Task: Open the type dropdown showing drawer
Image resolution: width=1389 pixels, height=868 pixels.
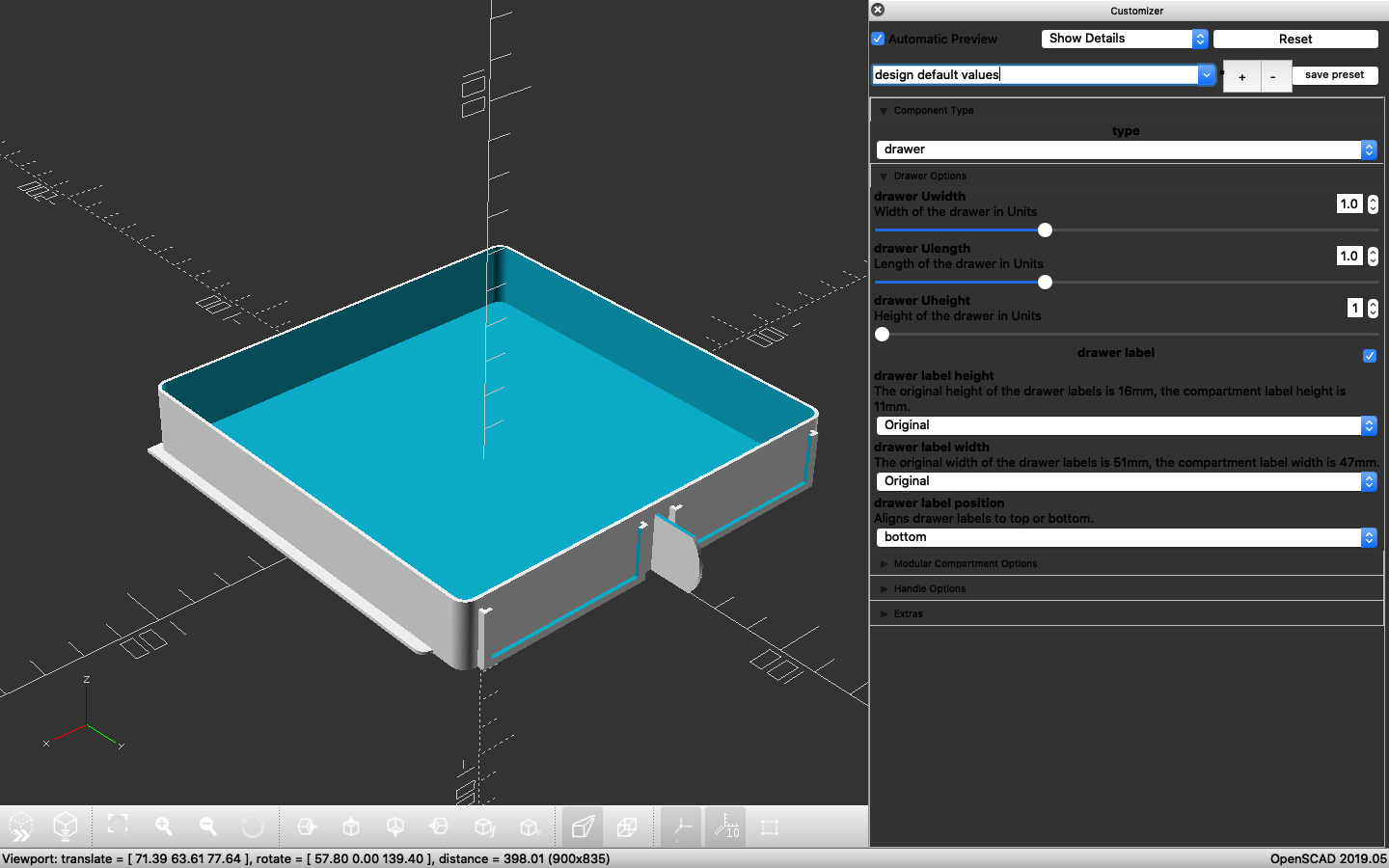Action: click(1127, 149)
